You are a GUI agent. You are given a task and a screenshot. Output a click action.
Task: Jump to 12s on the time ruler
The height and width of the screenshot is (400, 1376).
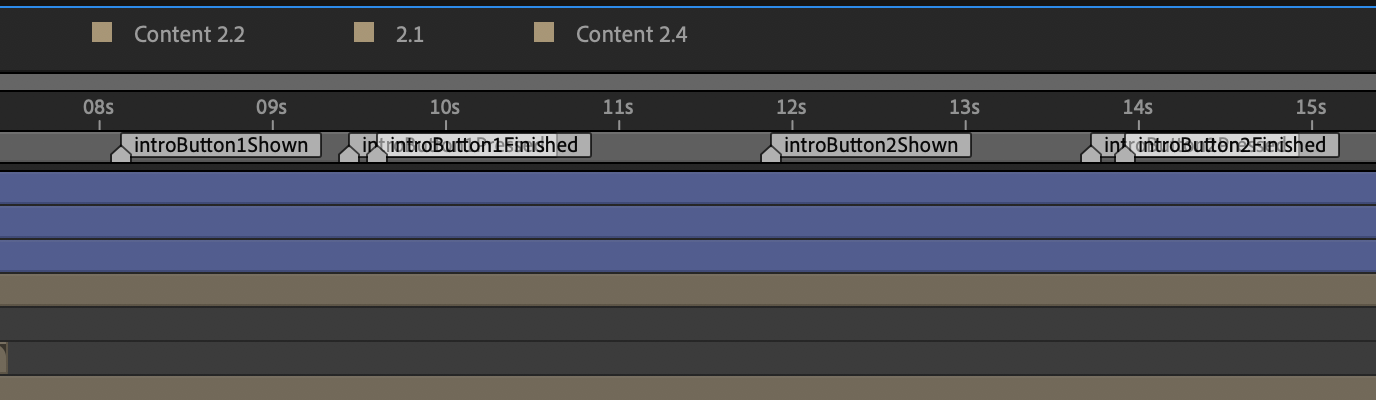pyautogui.click(x=791, y=108)
